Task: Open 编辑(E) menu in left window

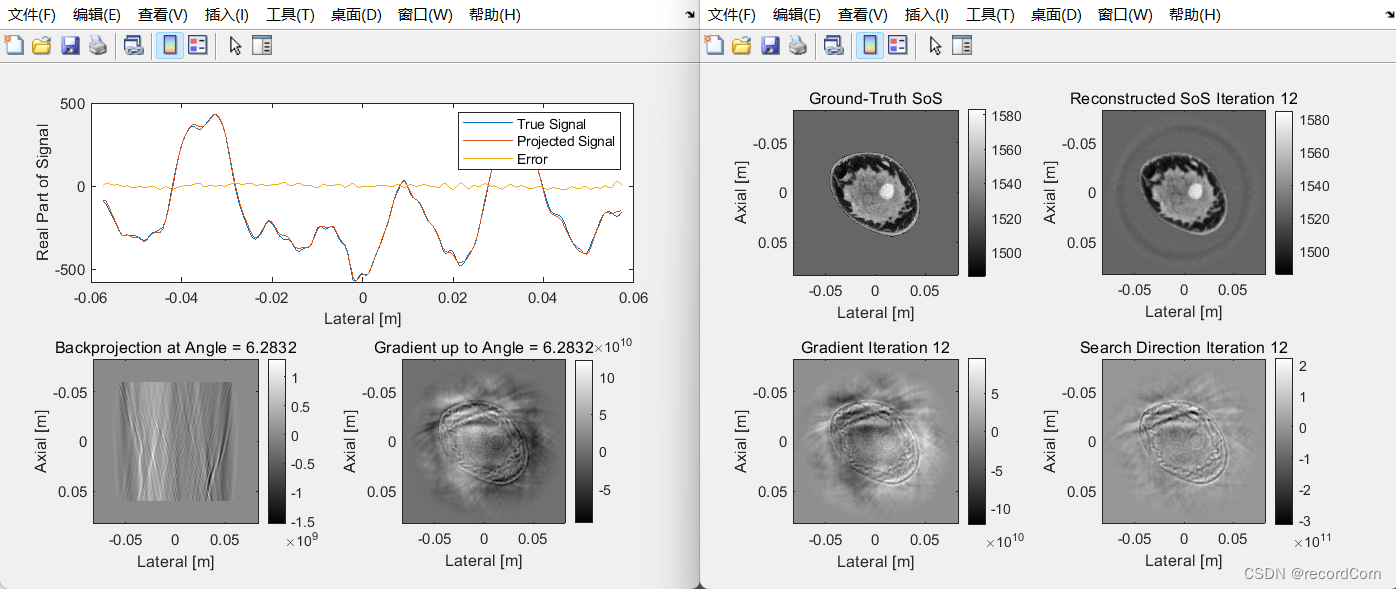Action: [x=97, y=15]
